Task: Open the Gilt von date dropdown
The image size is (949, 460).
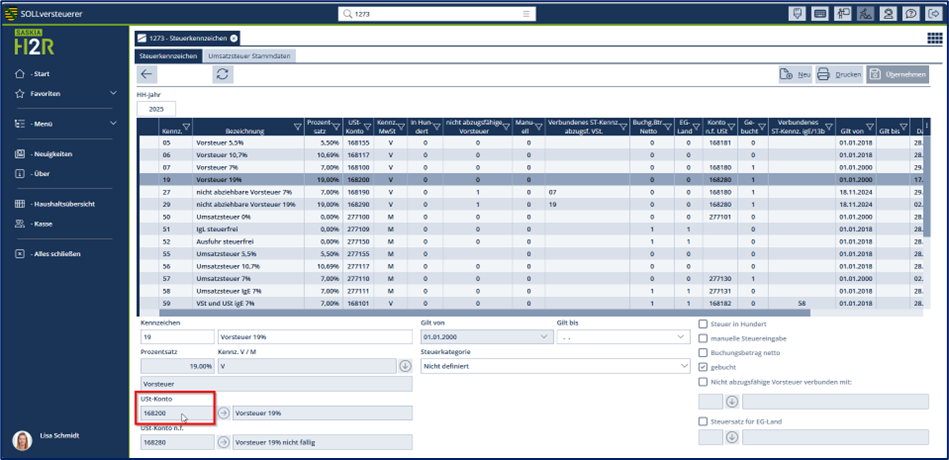Action: click(543, 338)
